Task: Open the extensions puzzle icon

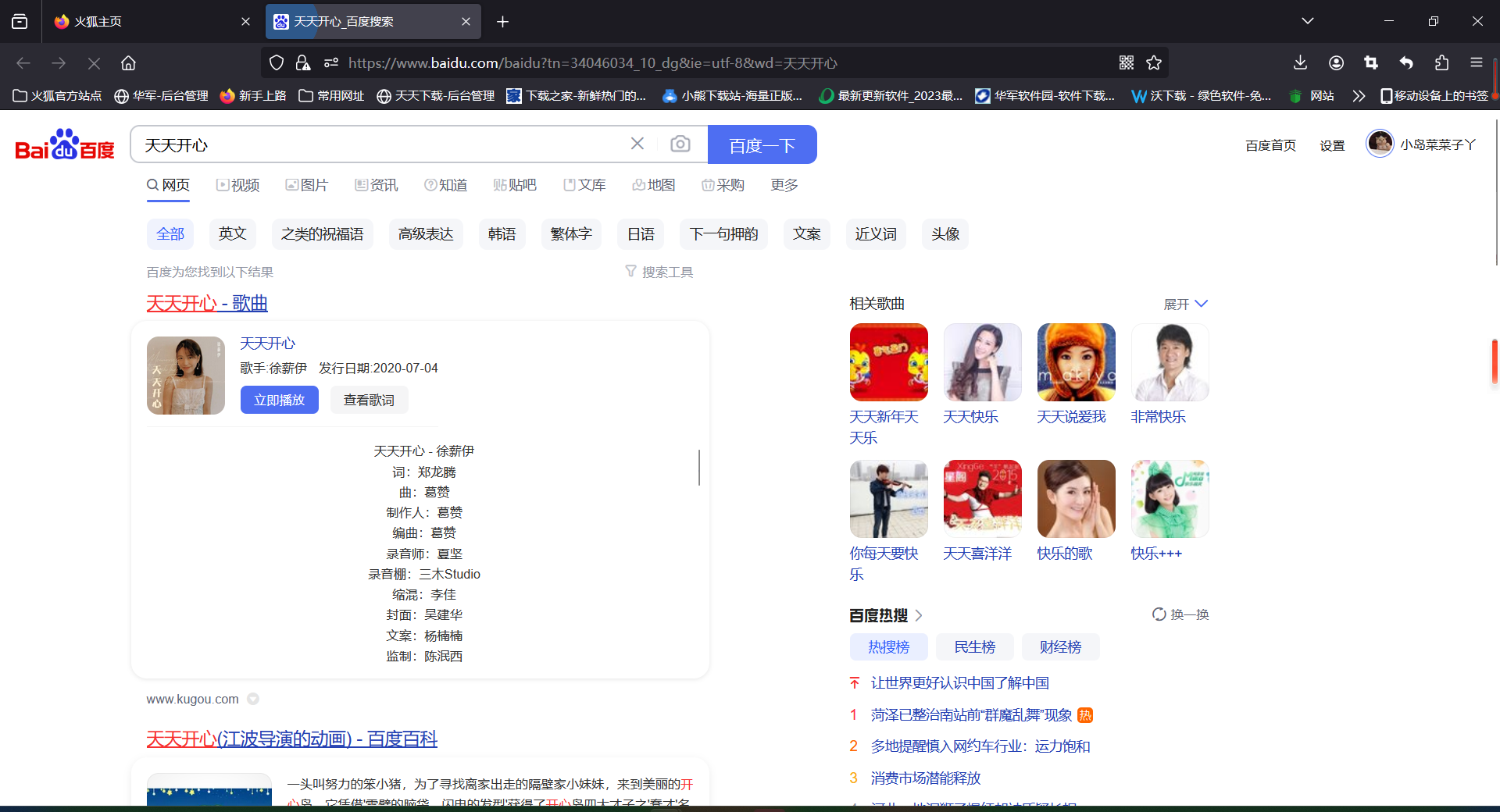Action: 1441,62
